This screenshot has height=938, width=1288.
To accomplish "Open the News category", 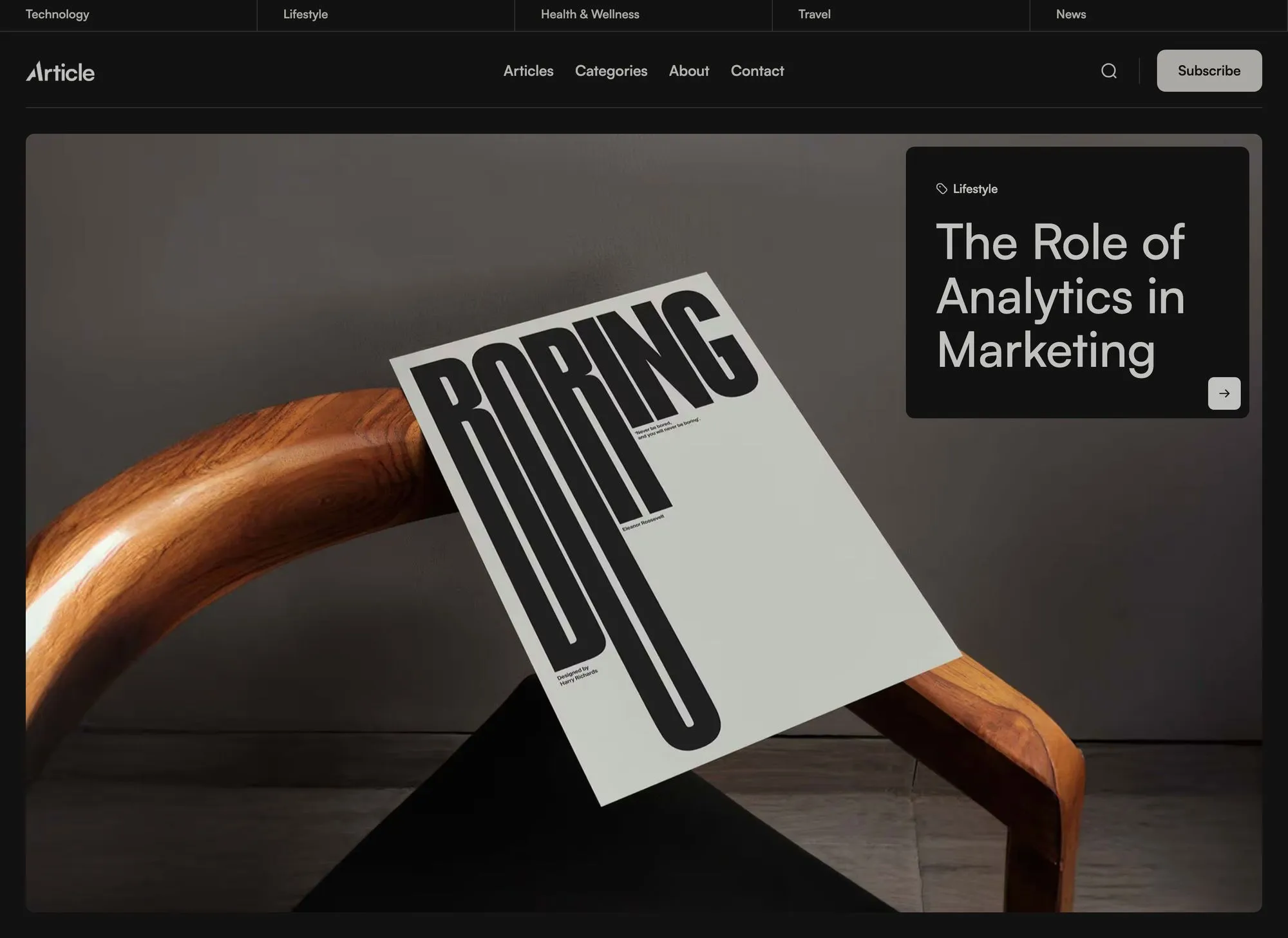I will click(x=1070, y=14).
